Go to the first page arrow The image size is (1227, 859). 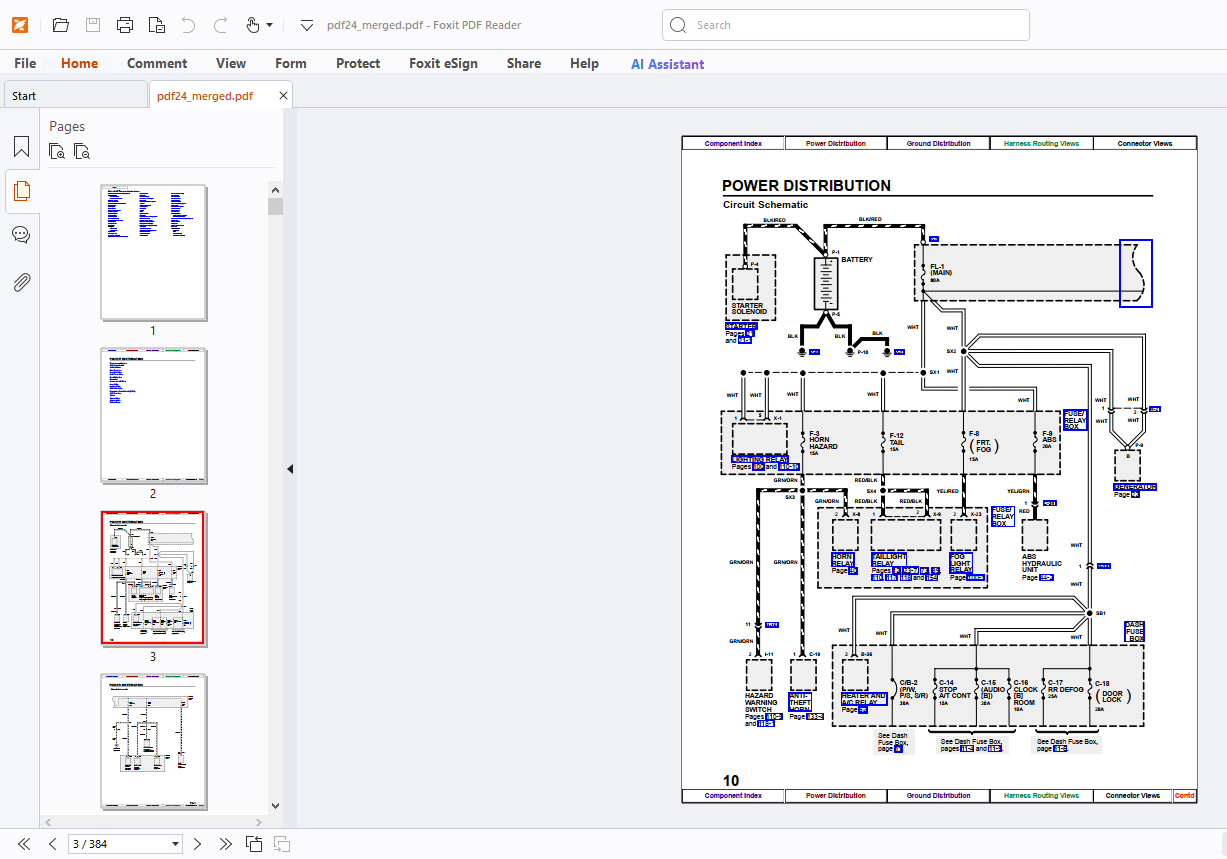coord(24,844)
